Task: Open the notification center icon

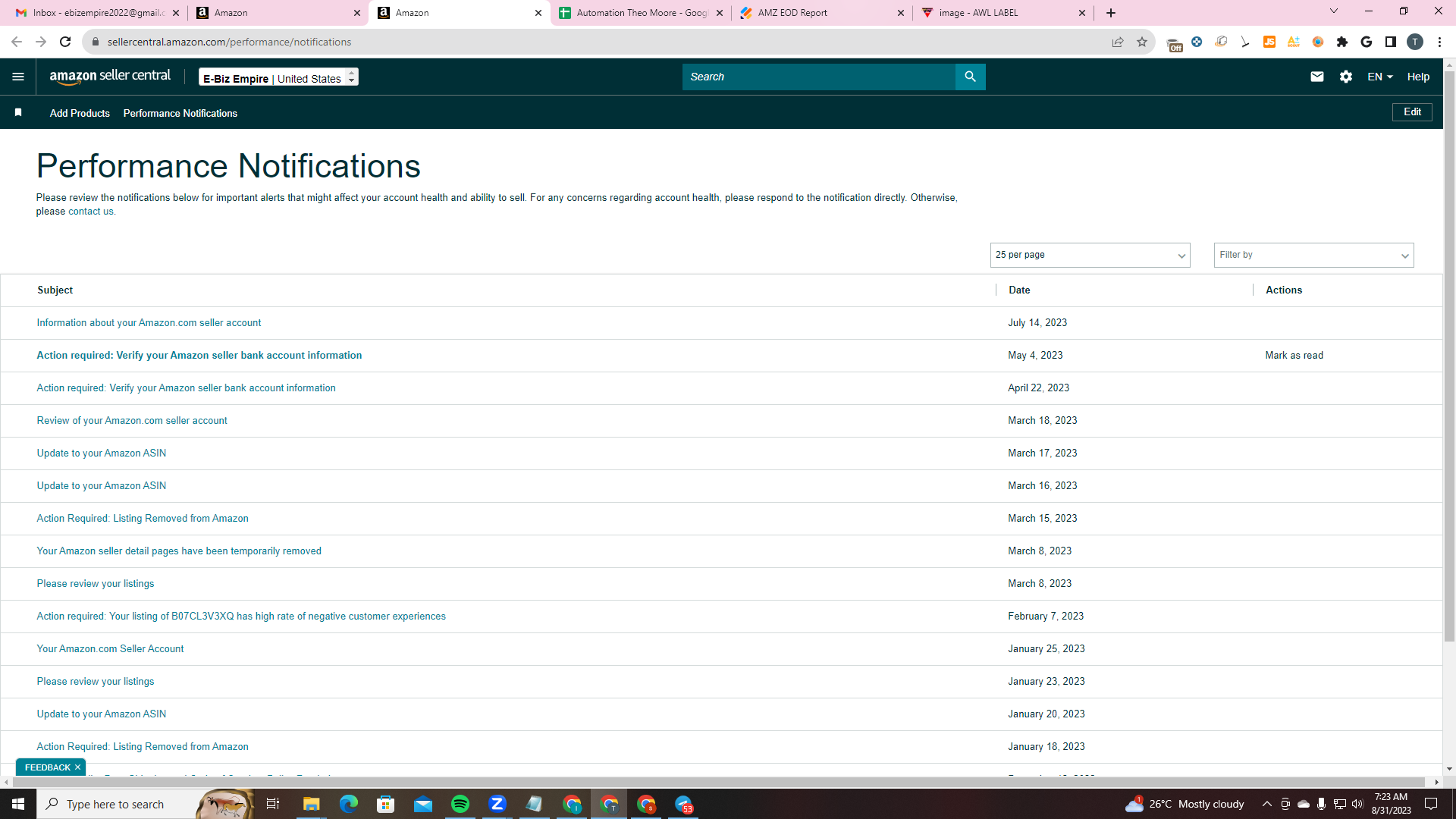Action: 1431,804
